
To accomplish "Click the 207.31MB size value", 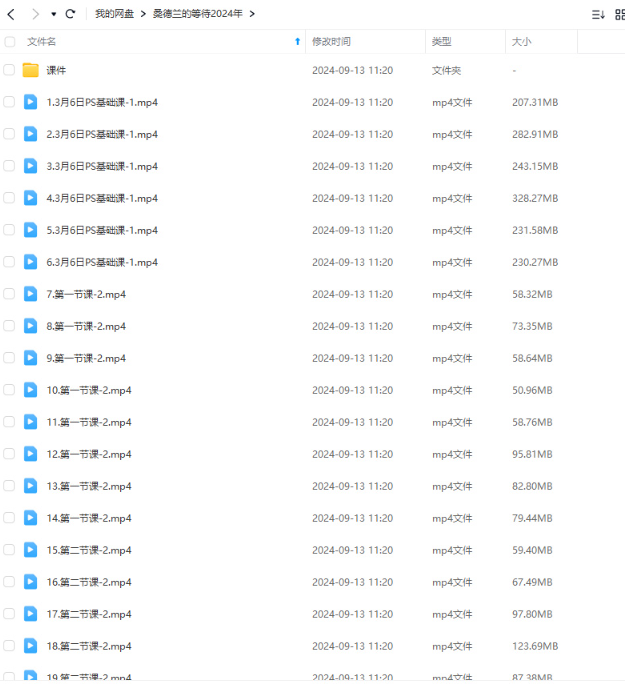I will (535, 103).
